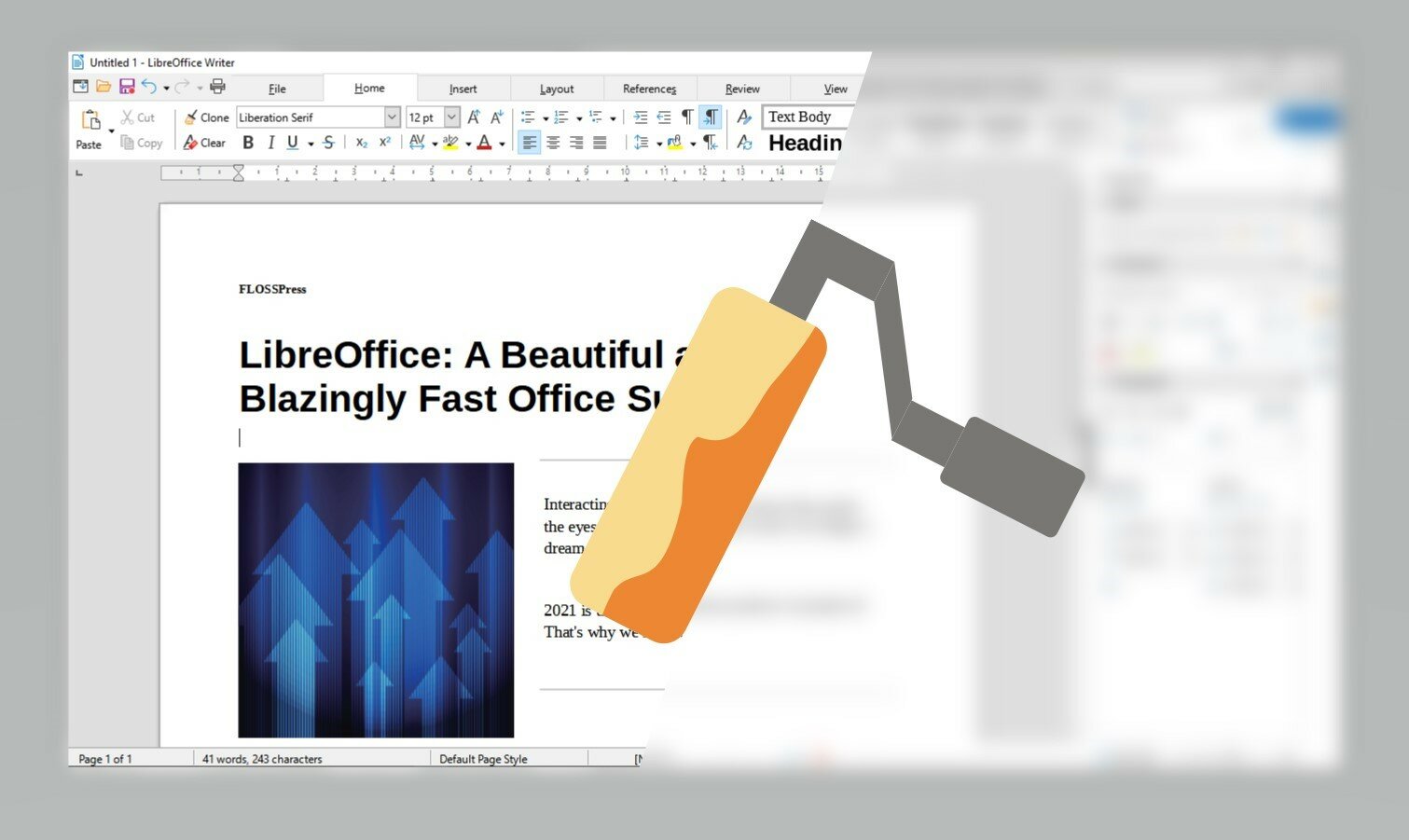Toggle Underline formatting
This screenshot has height=840, width=1409.
(293, 143)
